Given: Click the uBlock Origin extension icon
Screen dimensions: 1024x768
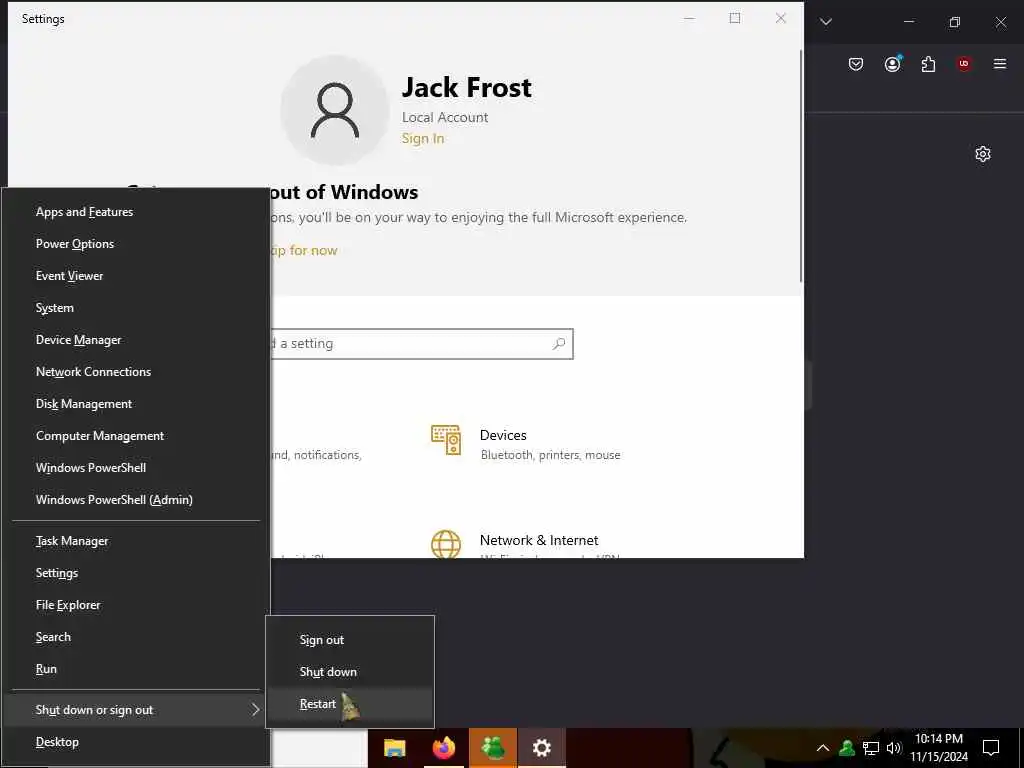Looking at the screenshot, I should coord(964,64).
